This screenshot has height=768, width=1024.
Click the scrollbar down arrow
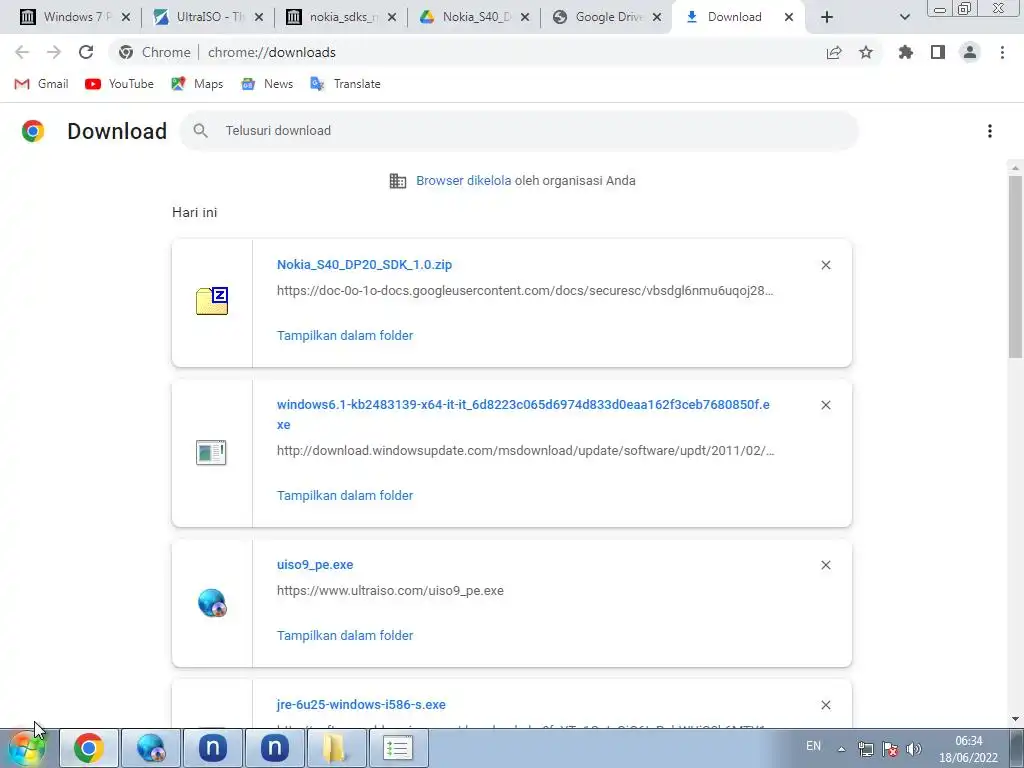click(1015, 719)
